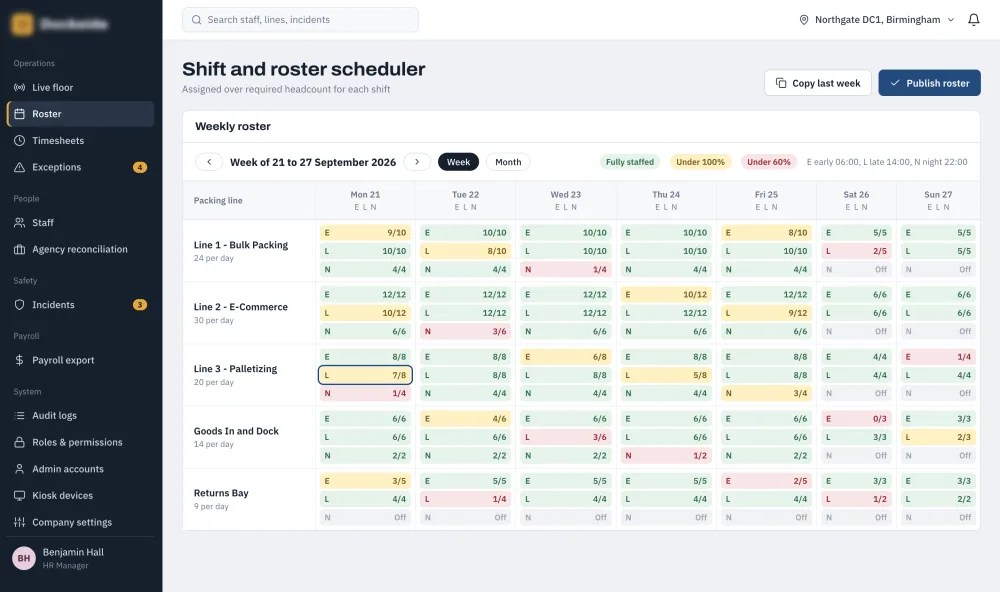The width and height of the screenshot is (1000, 592).
Task: Select Line 1 Saturday late 2/5 cell
Action: click(857, 251)
